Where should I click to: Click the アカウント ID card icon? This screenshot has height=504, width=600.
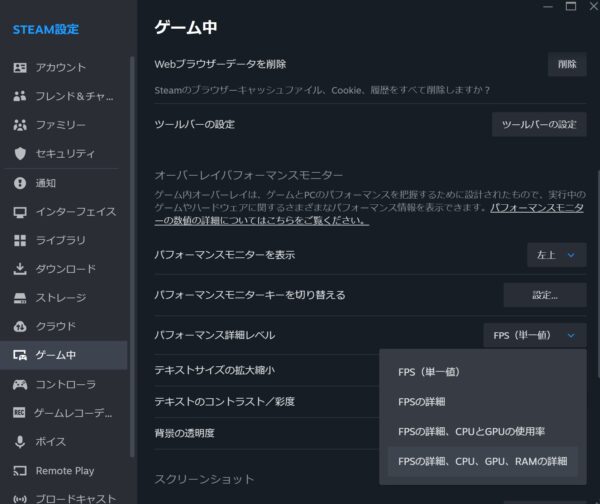[20, 68]
